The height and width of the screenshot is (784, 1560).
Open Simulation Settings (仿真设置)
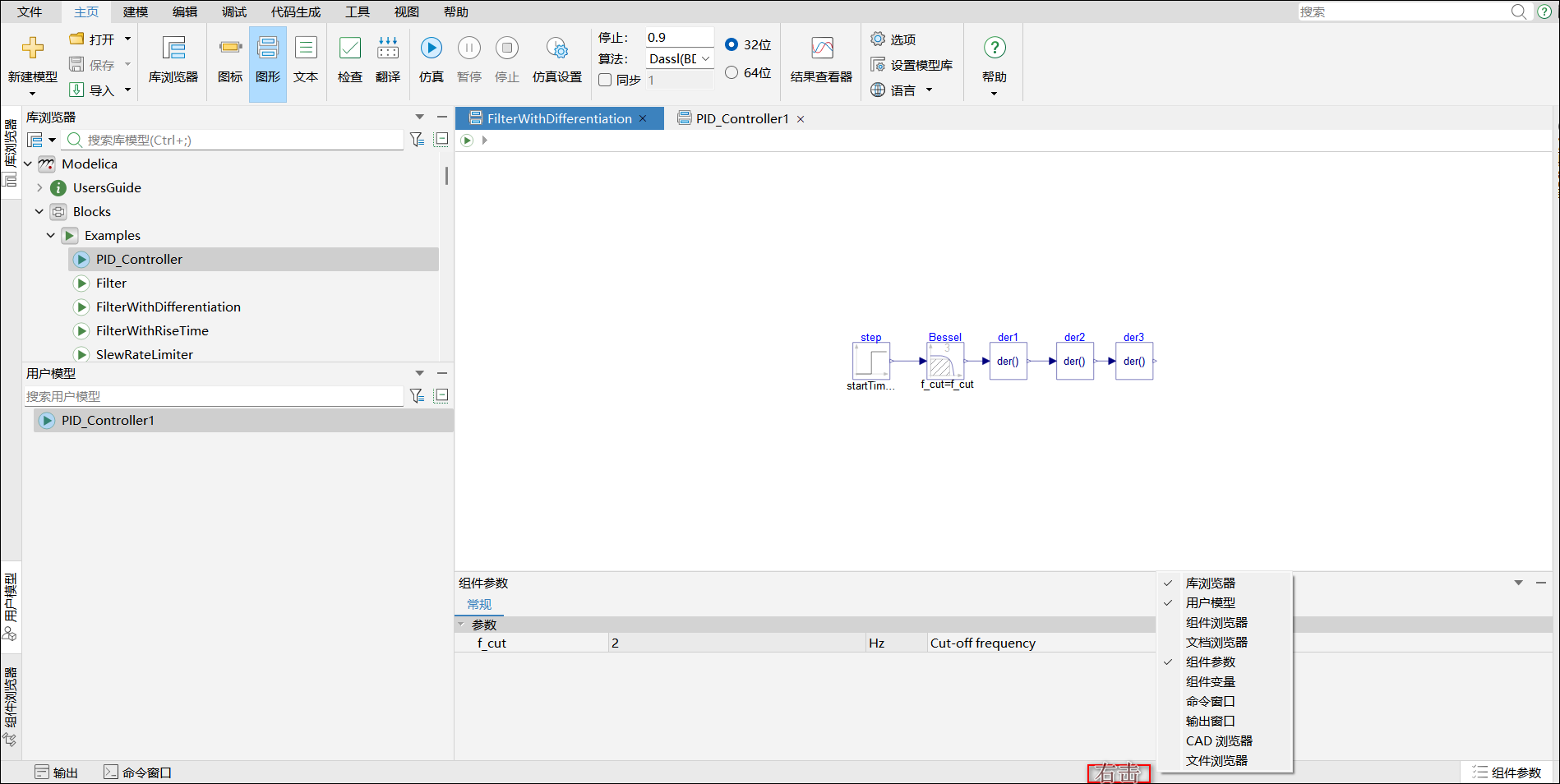(556, 48)
